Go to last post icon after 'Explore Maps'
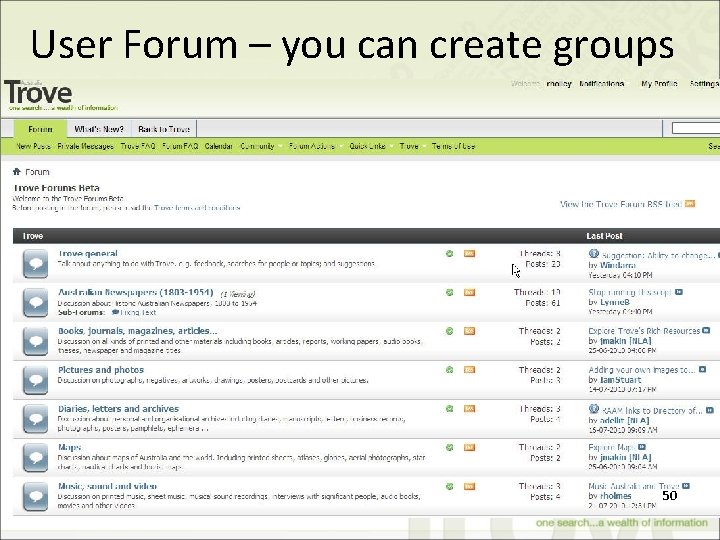The height and width of the screenshot is (540, 720). coord(642,447)
